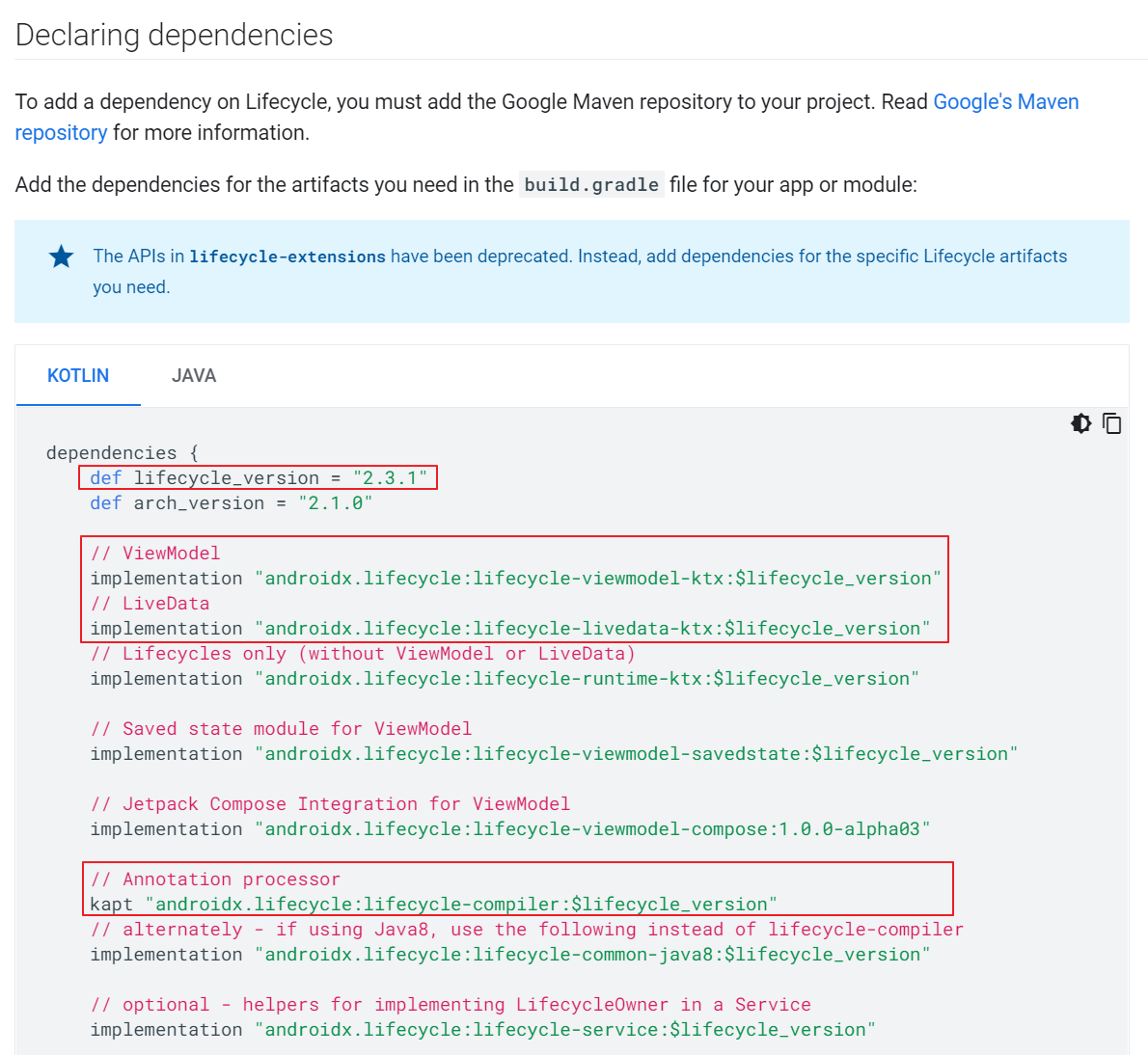
Task: Switch to the KOTLIN tab
Action: coord(78,376)
